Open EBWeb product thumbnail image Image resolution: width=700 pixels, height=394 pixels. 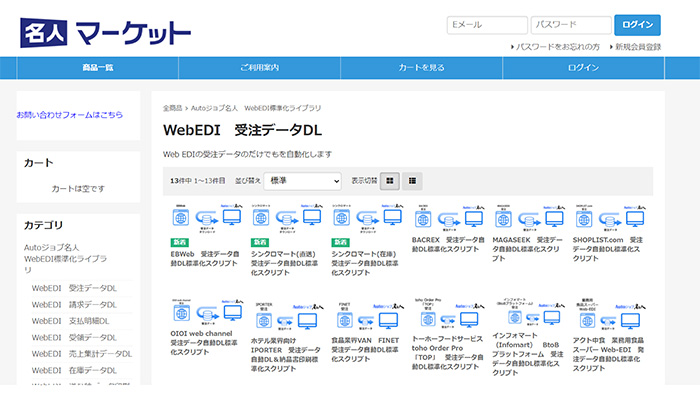click(206, 219)
